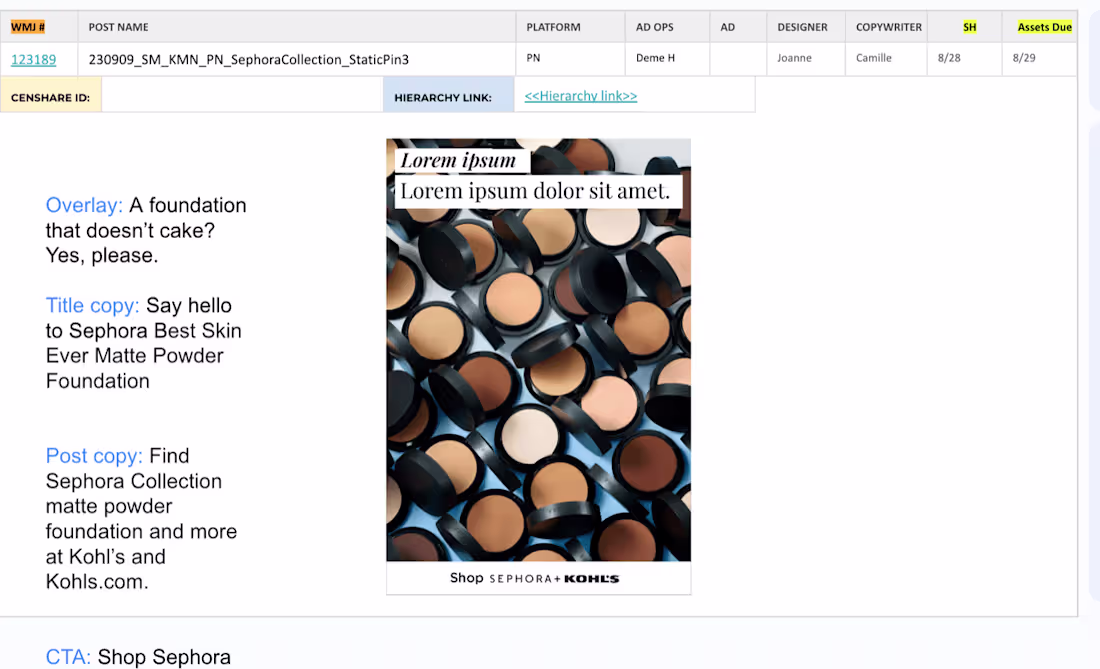Select the Overlay copy text block
The width and height of the screenshot is (1100, 669).
[146, 230]
